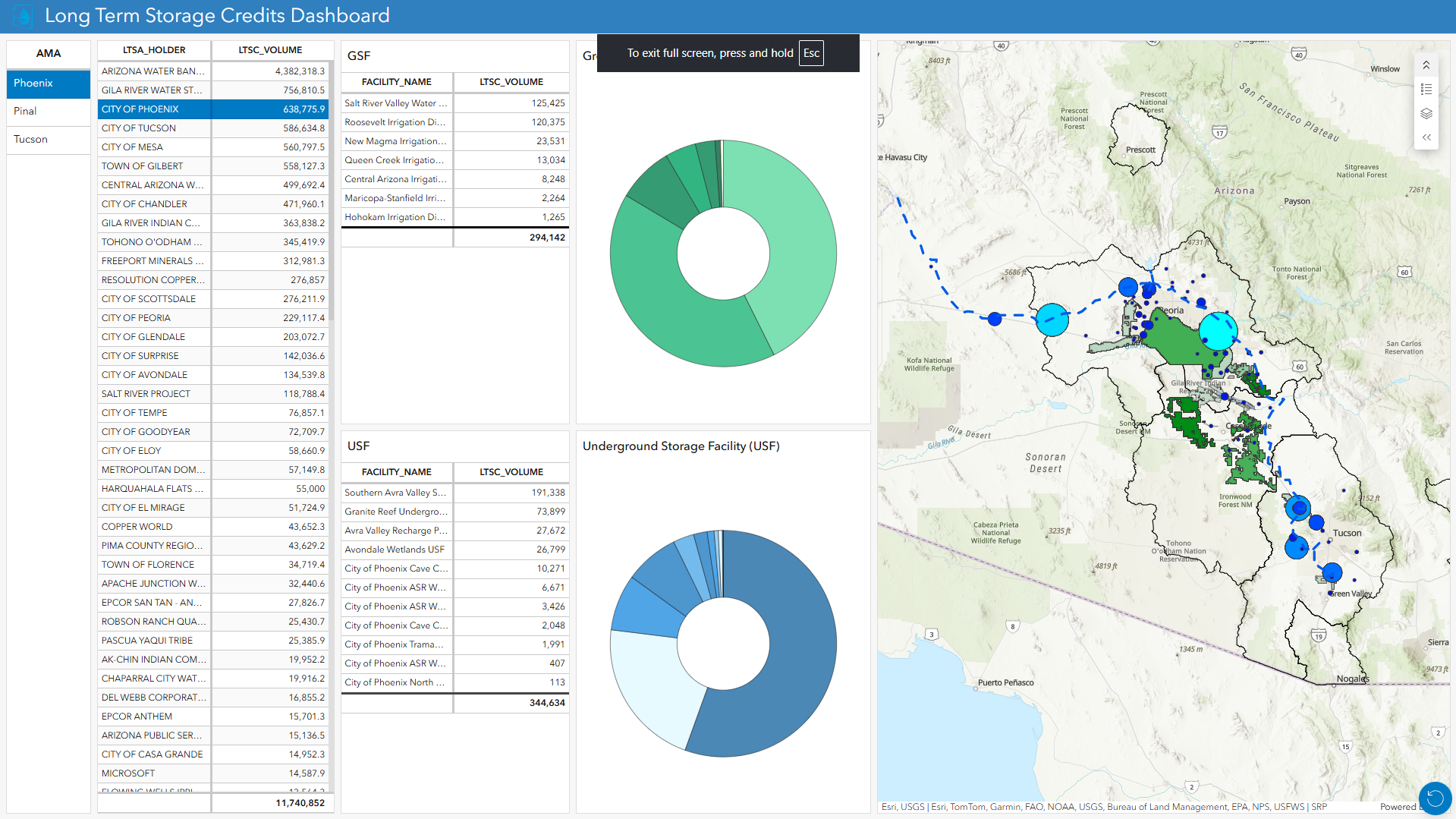This screenshot has width=1456, height=819.
Task: Collapse map toolbar with double-up chevron
Action: coord(1426,65)
